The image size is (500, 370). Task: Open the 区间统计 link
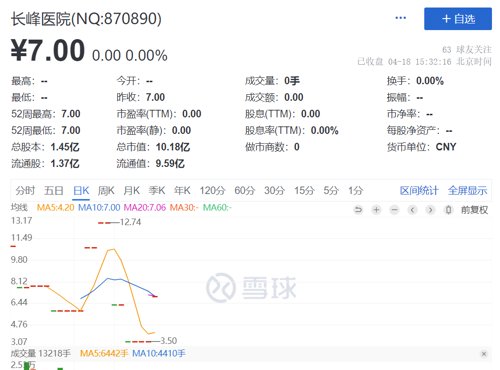tap(419, 191)
